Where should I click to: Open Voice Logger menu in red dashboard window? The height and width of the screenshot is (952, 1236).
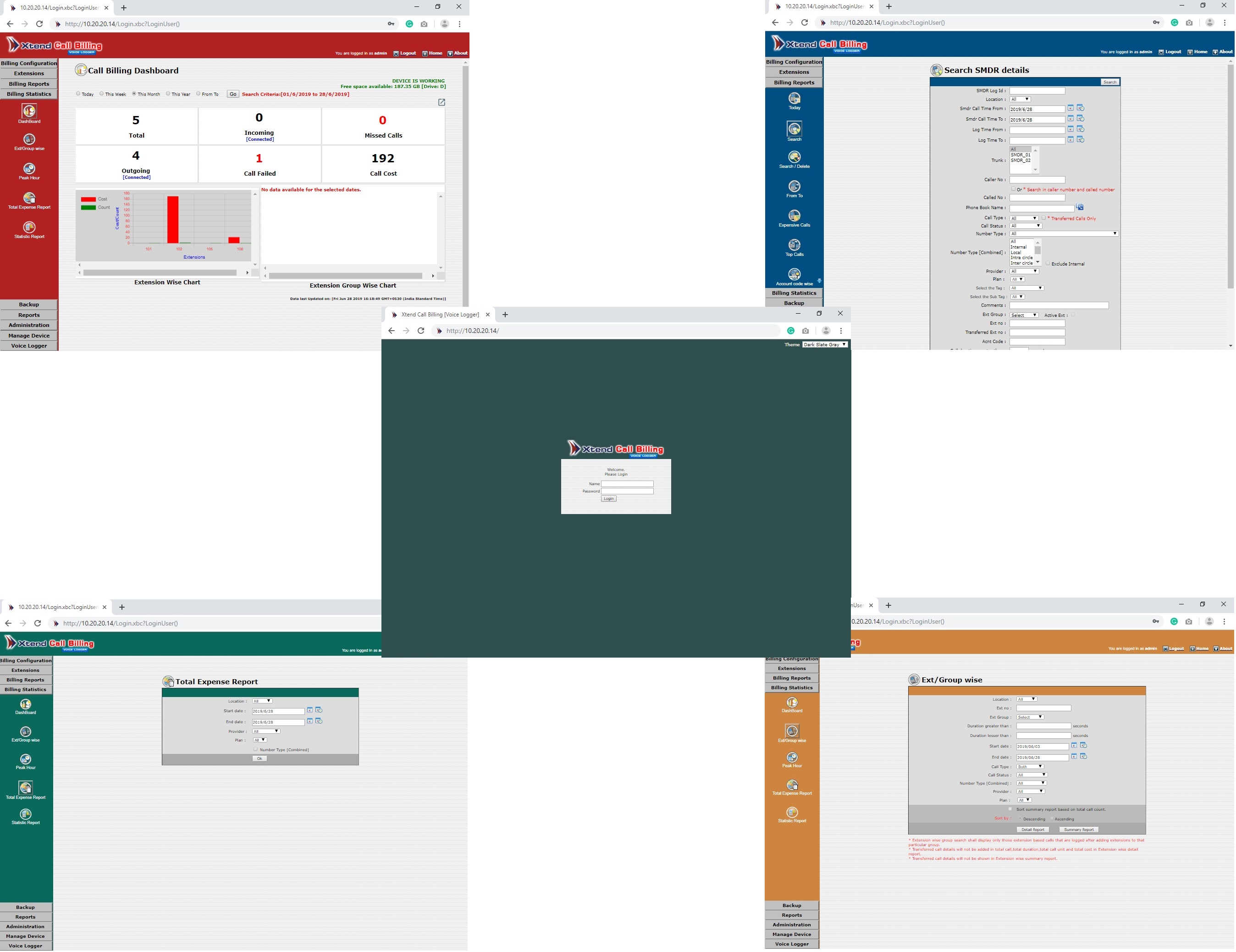(29, 346)
